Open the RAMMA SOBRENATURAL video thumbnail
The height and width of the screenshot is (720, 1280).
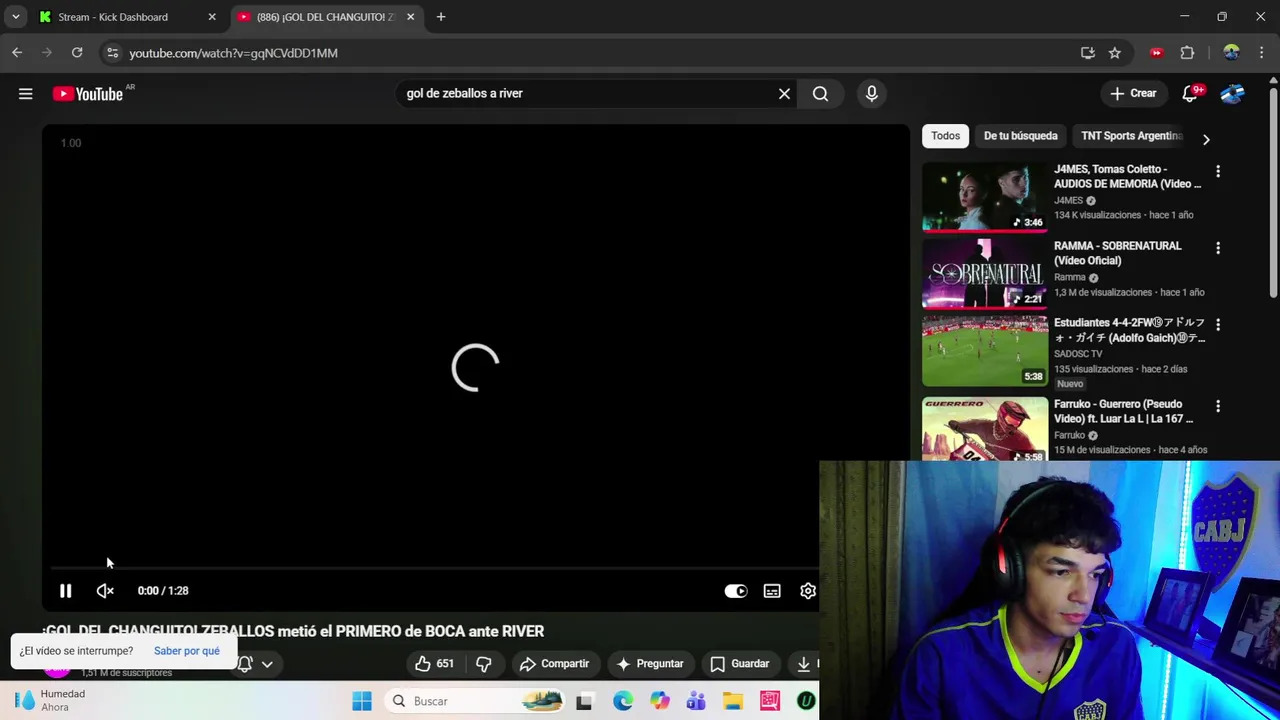985,273
